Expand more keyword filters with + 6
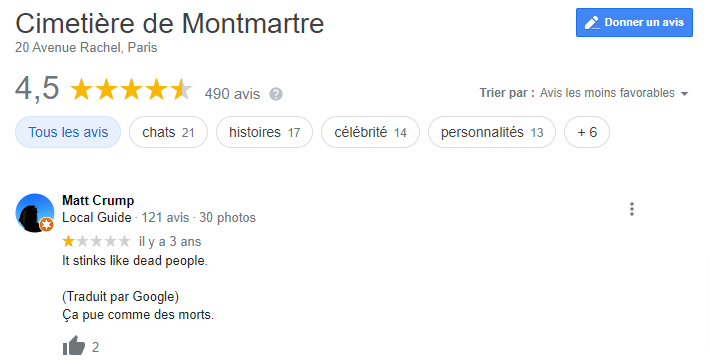This screenshot has width=710, height=364. (587, 132)
